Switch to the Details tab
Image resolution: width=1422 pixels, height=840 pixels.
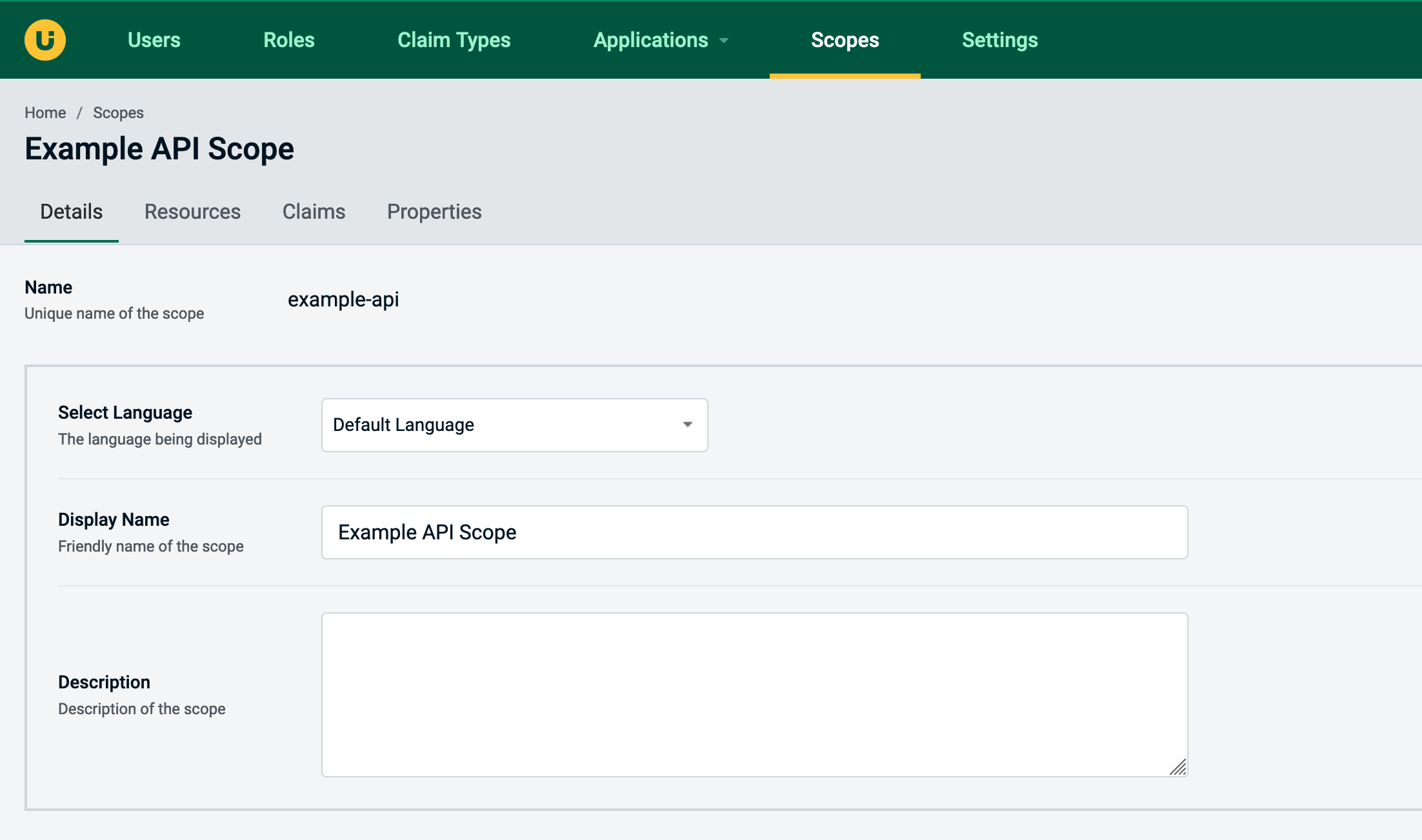click(x=72, y=212)
